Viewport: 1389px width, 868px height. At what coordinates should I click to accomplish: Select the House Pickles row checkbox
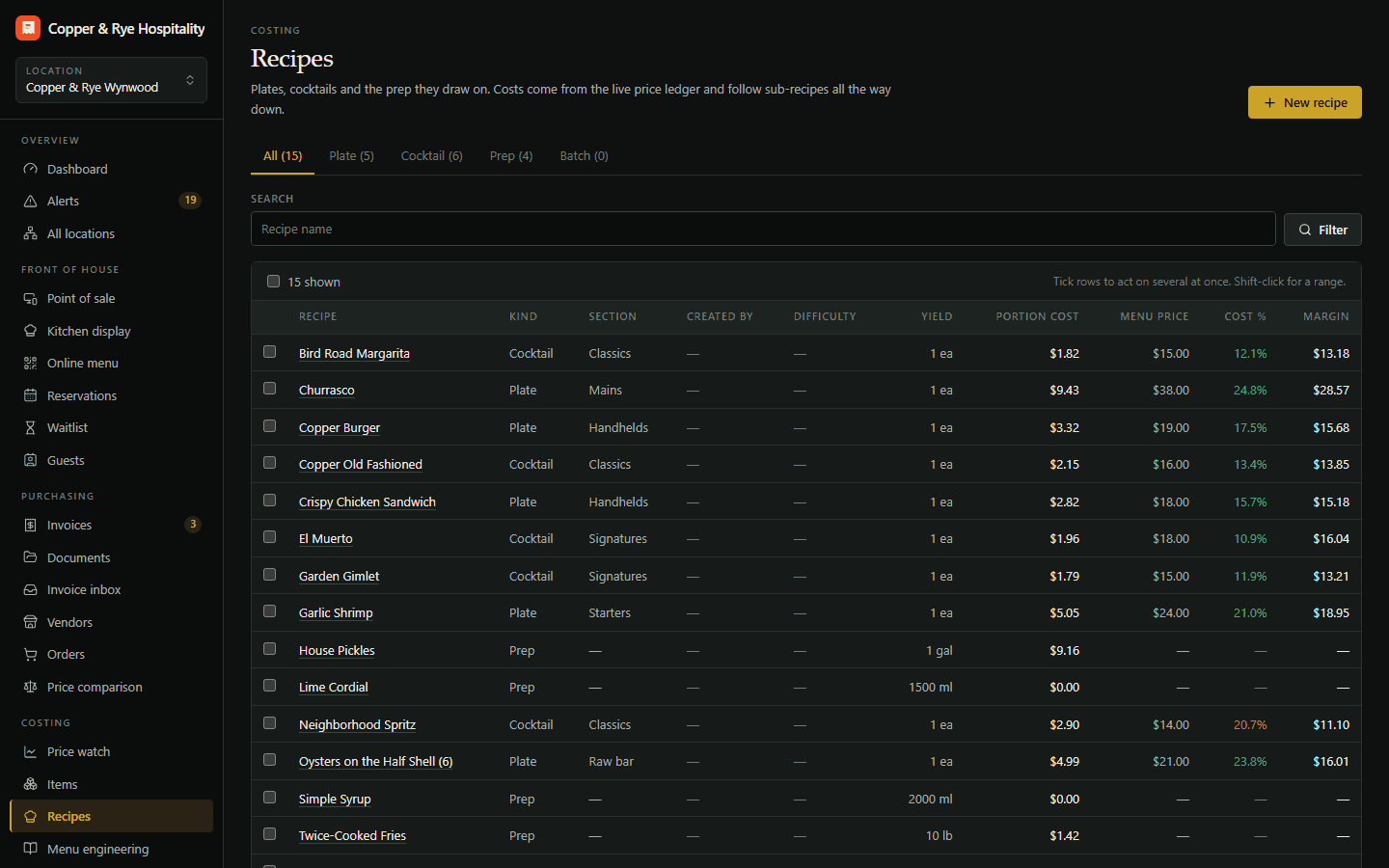[x=270, y=649]
